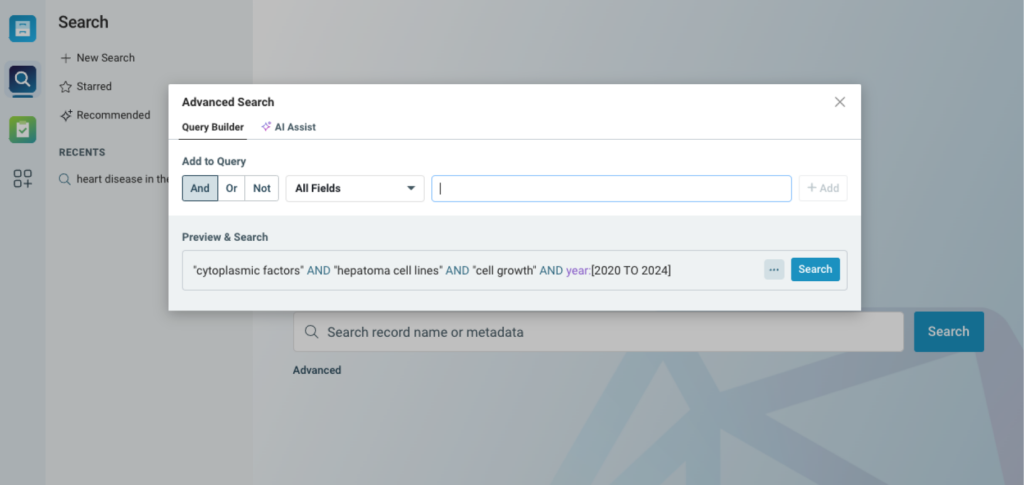
Task: Switch to the Query Builder tab
Action: 213,127
